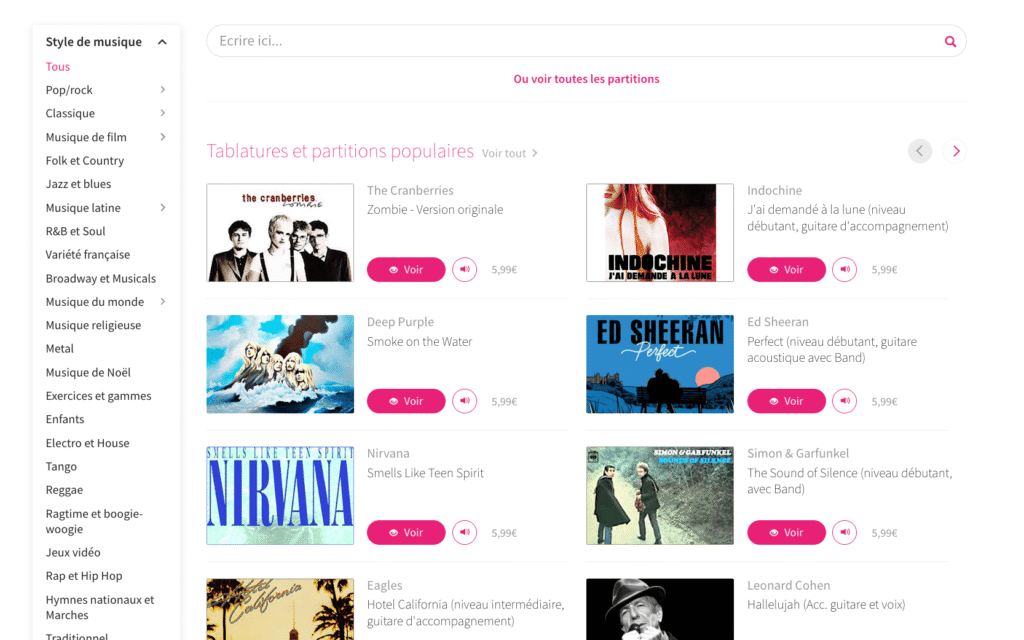The width and height of the screenshot is (1024, 640).
Task: Play the audio preview for The Sound of Silence
Action: (844, 532)
